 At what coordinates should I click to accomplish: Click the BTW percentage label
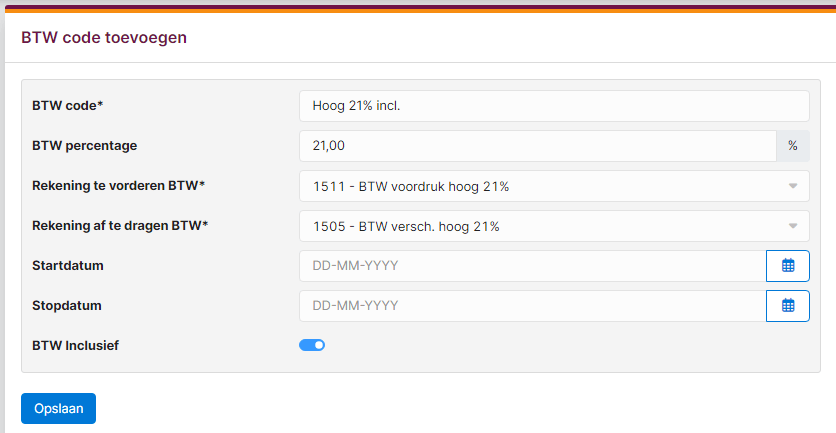(85, 146)
